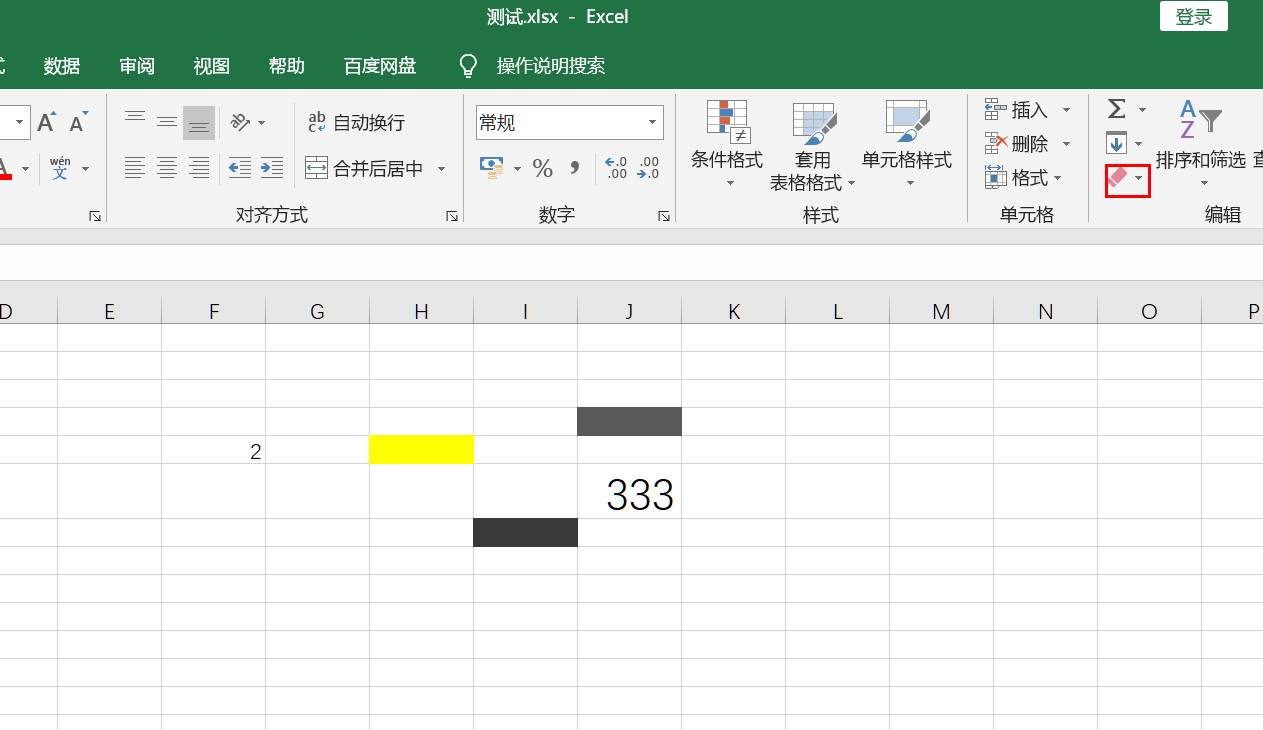
Task: Open Cell Styles (单元格样式)
Action: (907, 145)
